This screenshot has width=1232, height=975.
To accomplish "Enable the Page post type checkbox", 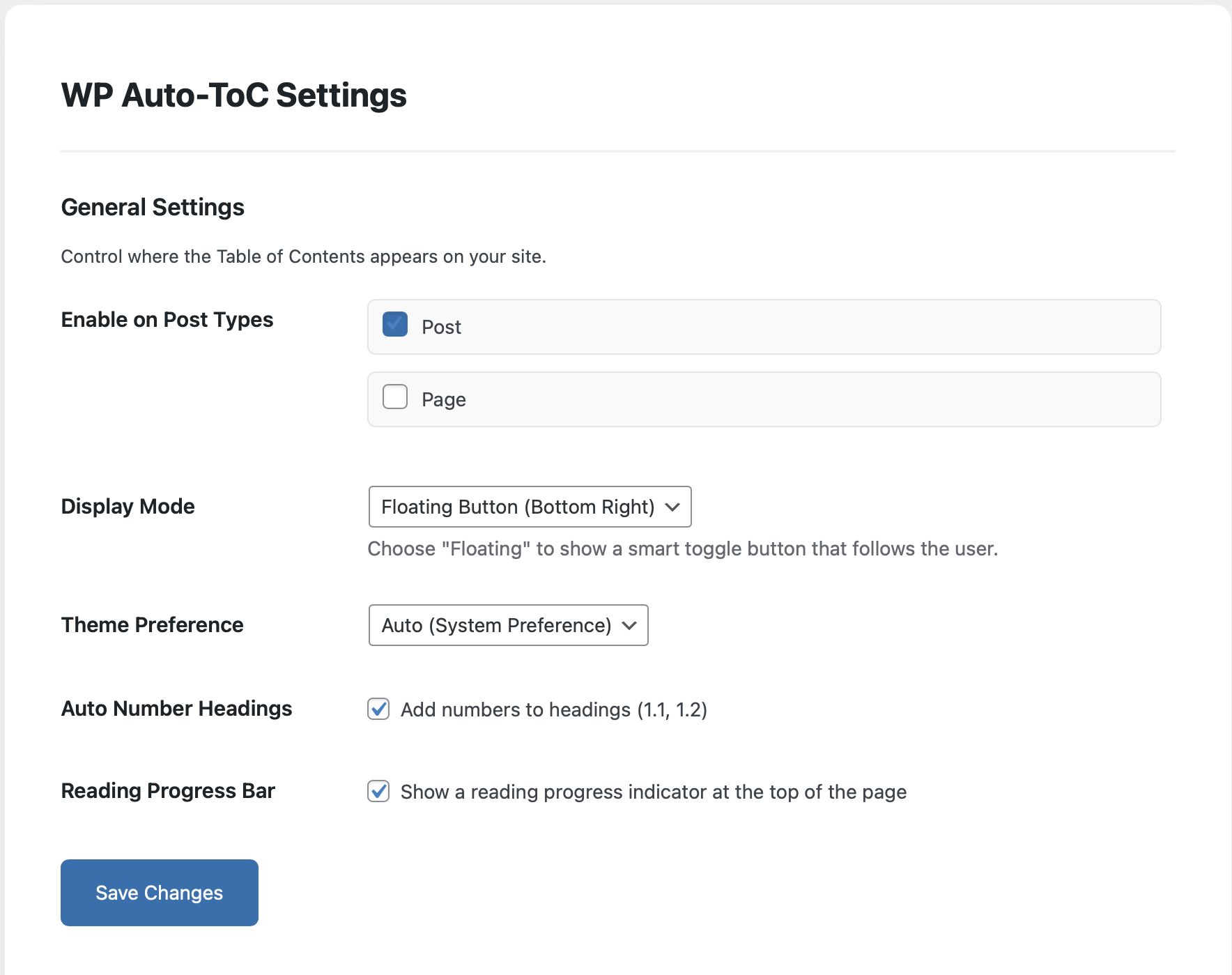I will coord(395,397).
